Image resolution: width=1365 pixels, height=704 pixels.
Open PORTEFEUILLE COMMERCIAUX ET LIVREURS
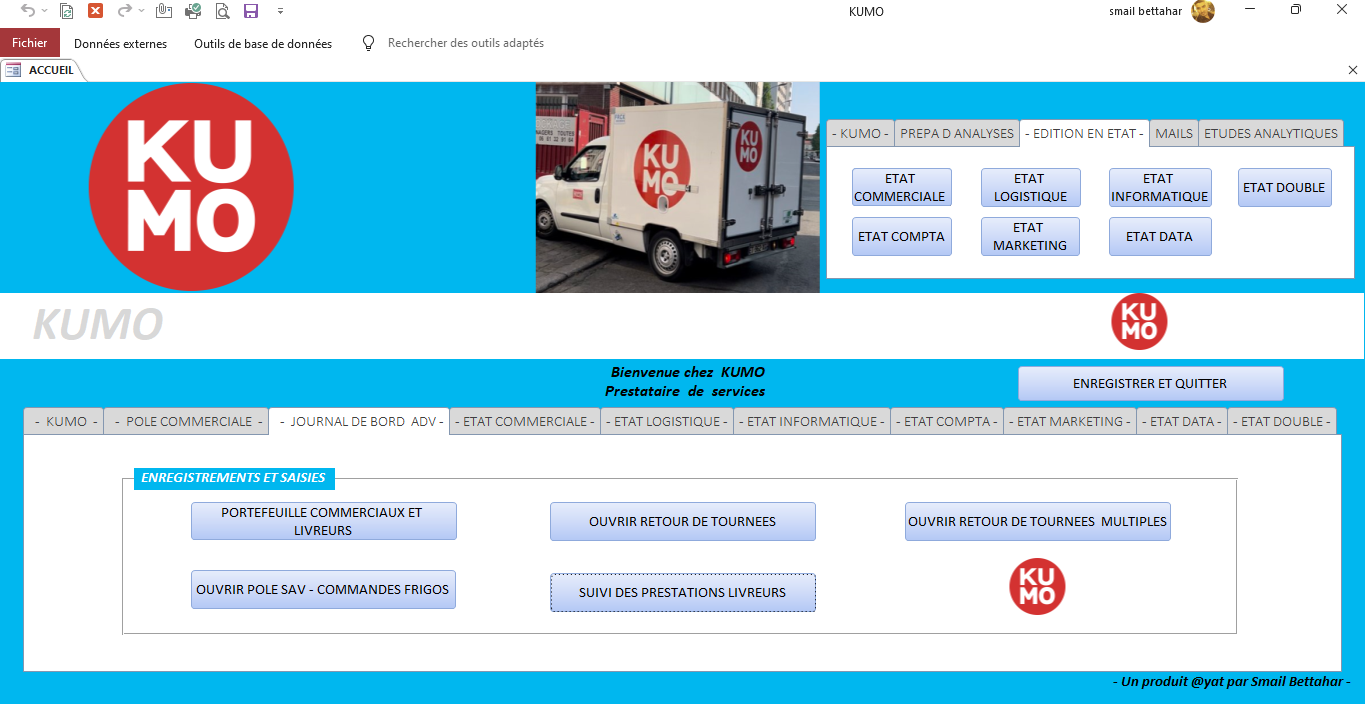324,521
